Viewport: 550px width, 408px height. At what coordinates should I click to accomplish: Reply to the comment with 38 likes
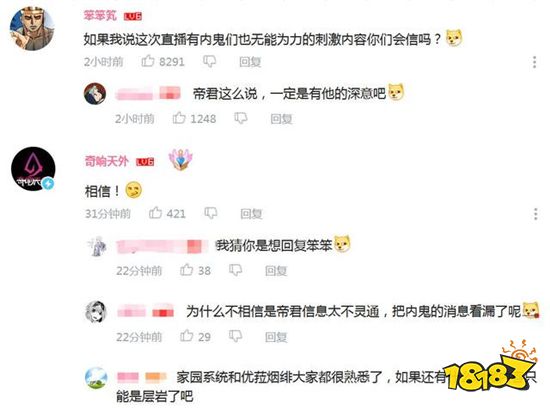(276, 270)
